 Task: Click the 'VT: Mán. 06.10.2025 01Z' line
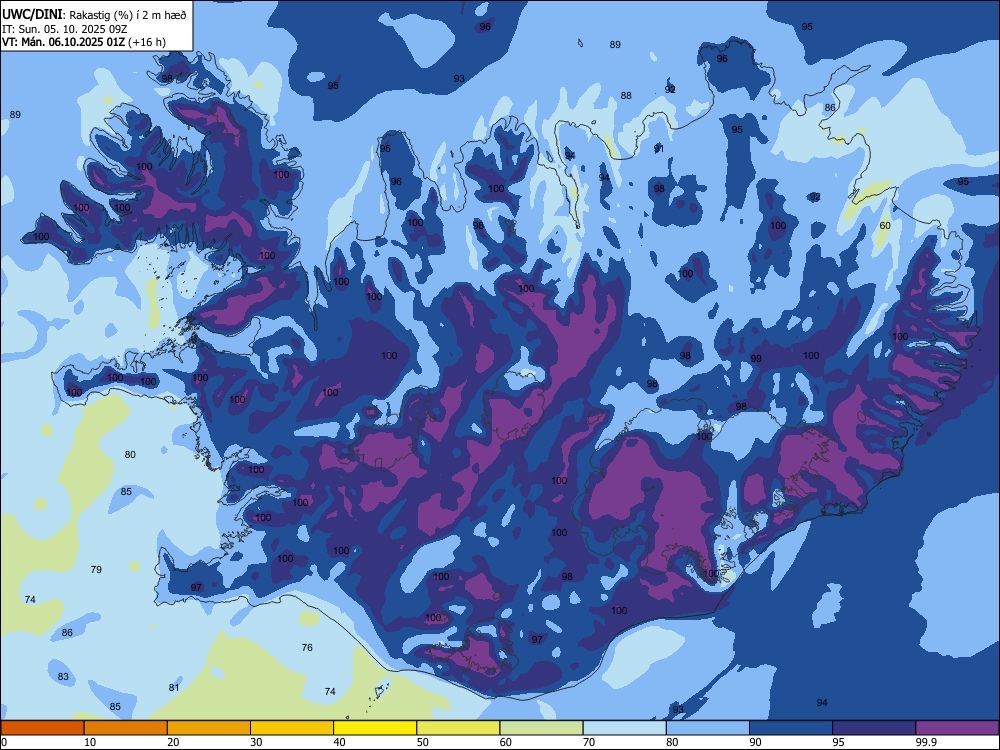(63, 42)
